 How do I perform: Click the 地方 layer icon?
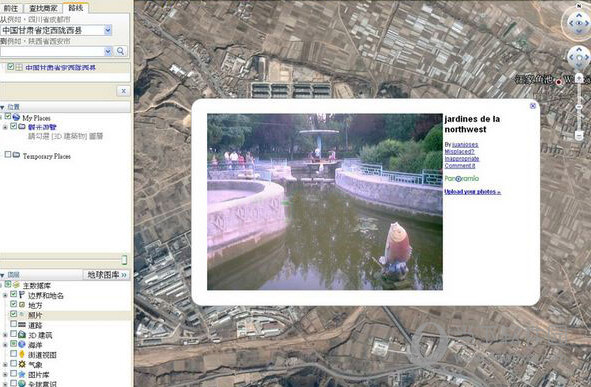pyautogui.click(x=22, y=304)
